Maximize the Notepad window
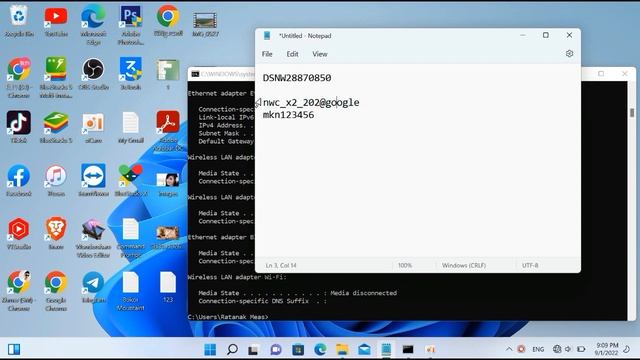Image resolution: width=640 pixels, height=360 pixels. click(546, 35)
